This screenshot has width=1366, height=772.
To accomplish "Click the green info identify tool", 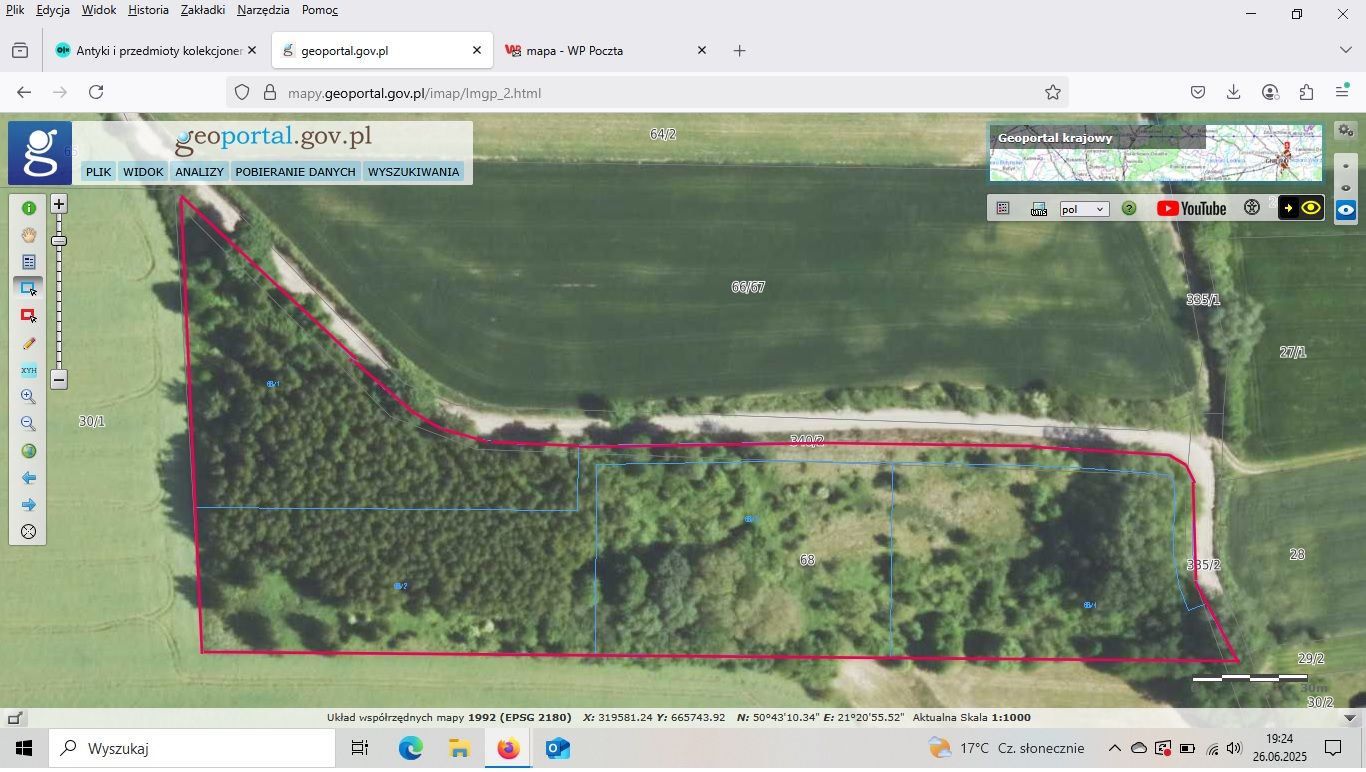I will tap(28, 208).
